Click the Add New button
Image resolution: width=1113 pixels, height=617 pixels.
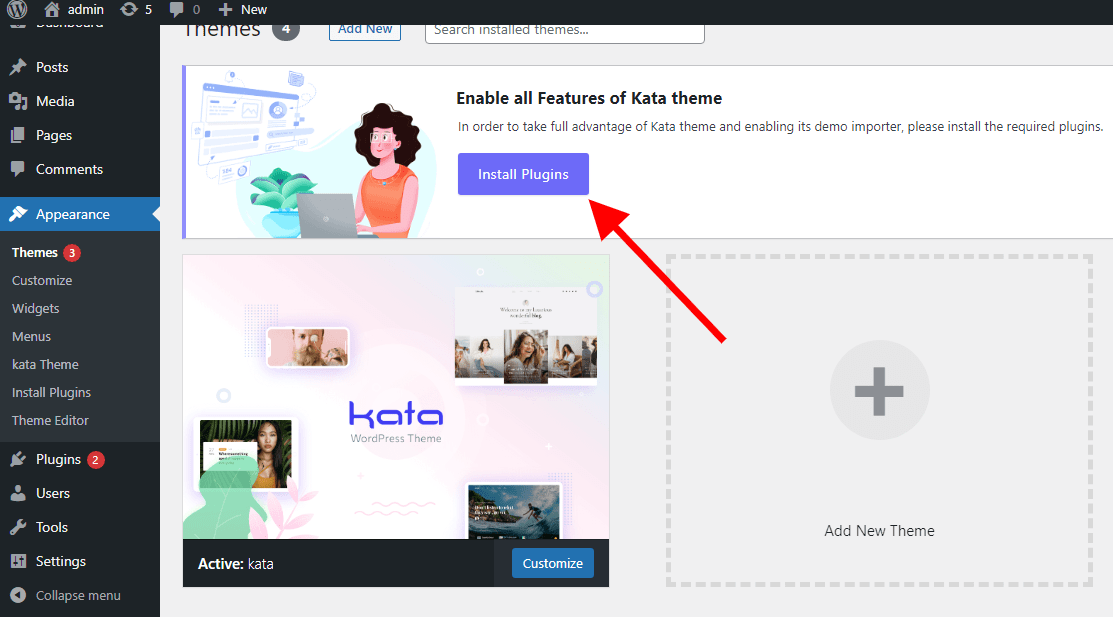[365, 30]
